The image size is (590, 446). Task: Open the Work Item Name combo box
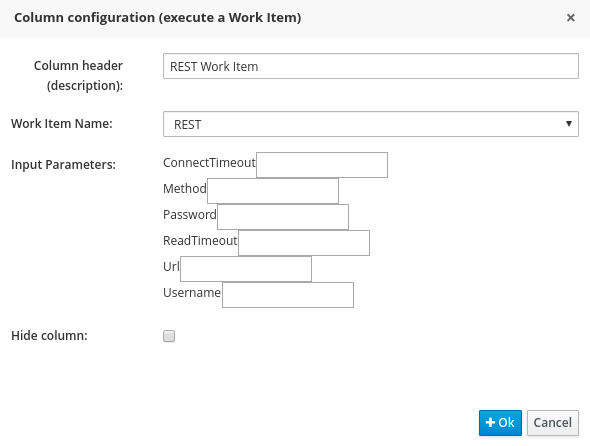(371, 124)
